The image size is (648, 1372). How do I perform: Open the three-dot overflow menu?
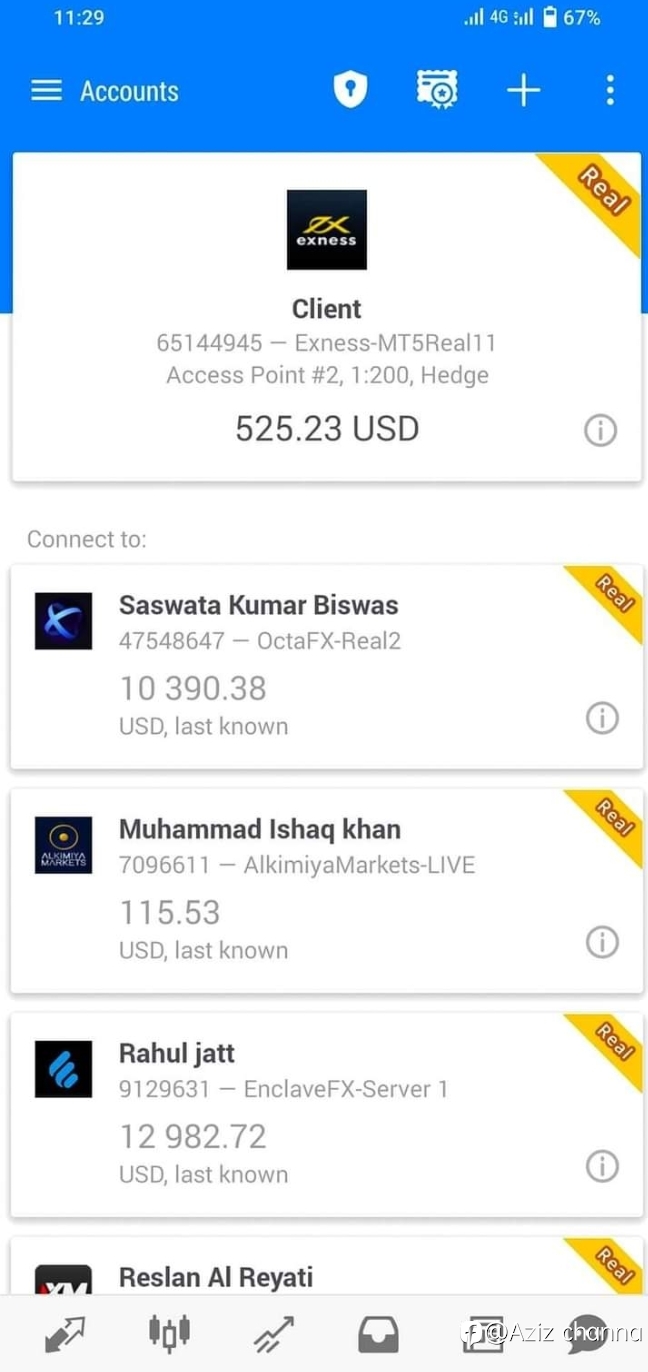[x=610, y=91]
